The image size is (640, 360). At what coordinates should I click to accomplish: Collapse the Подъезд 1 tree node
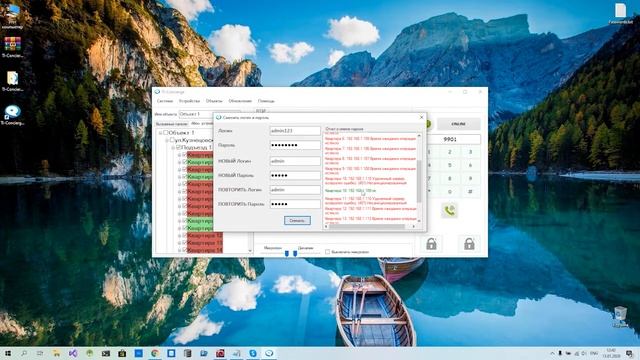(x=173, y=147)
